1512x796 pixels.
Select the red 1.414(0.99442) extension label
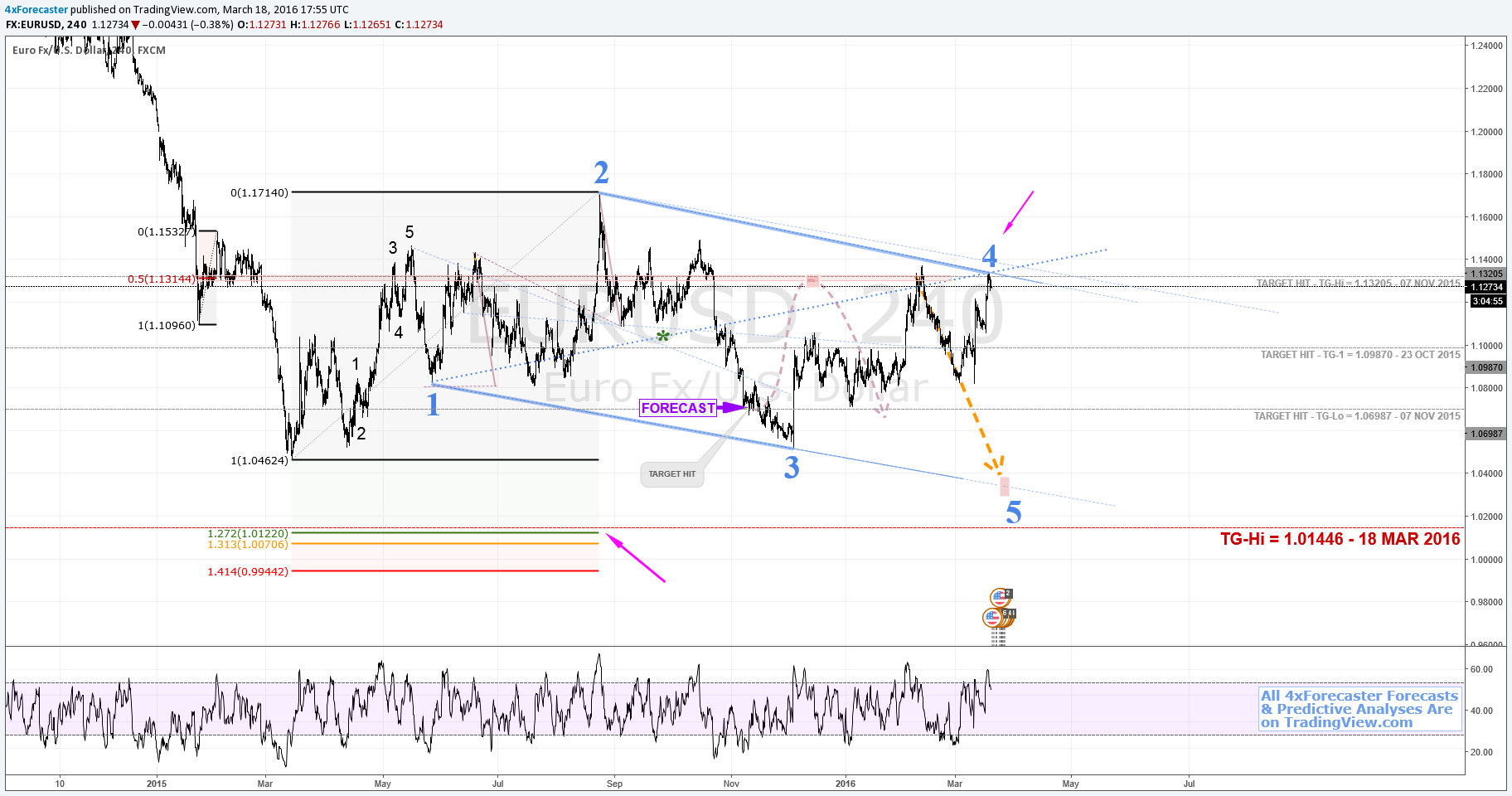click(x=248, y=571)
